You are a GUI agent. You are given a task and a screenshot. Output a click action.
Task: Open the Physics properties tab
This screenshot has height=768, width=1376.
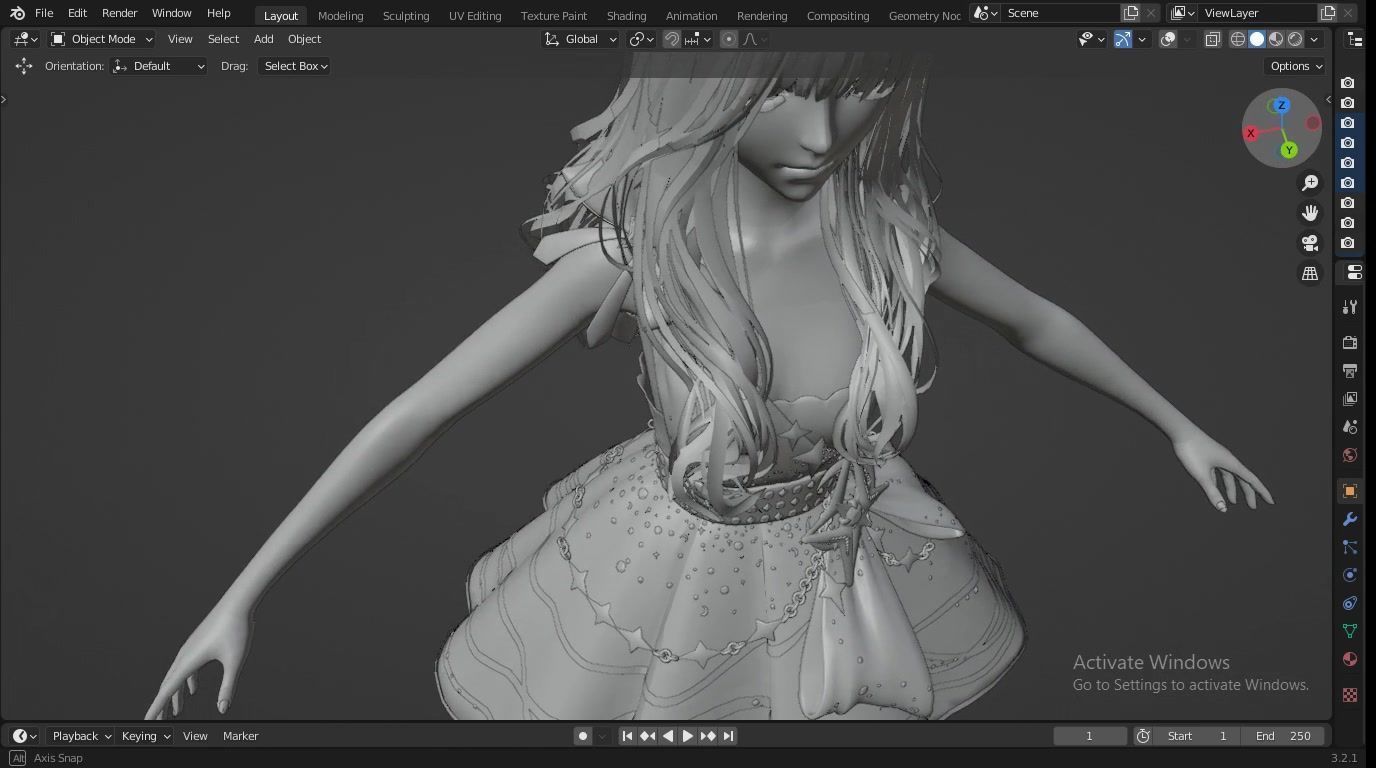coord(1350,575)
